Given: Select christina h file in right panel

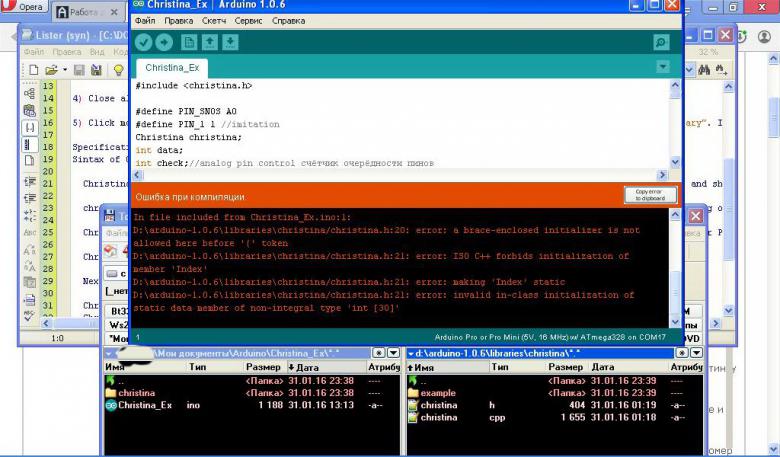Looking at the screenshot, I should click(555, 405).
